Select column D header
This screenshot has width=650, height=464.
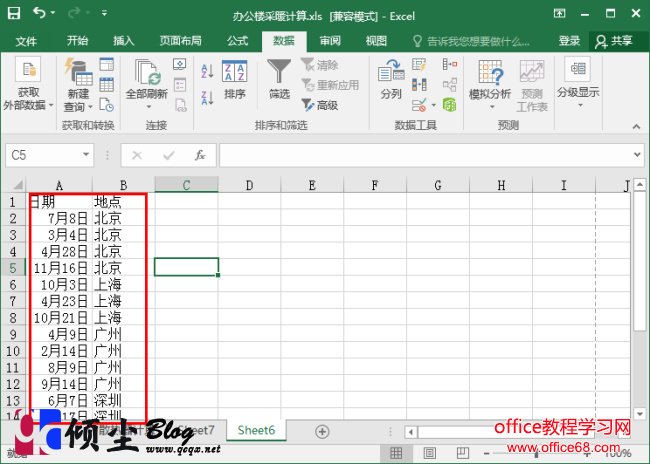[x=249, y=185]
